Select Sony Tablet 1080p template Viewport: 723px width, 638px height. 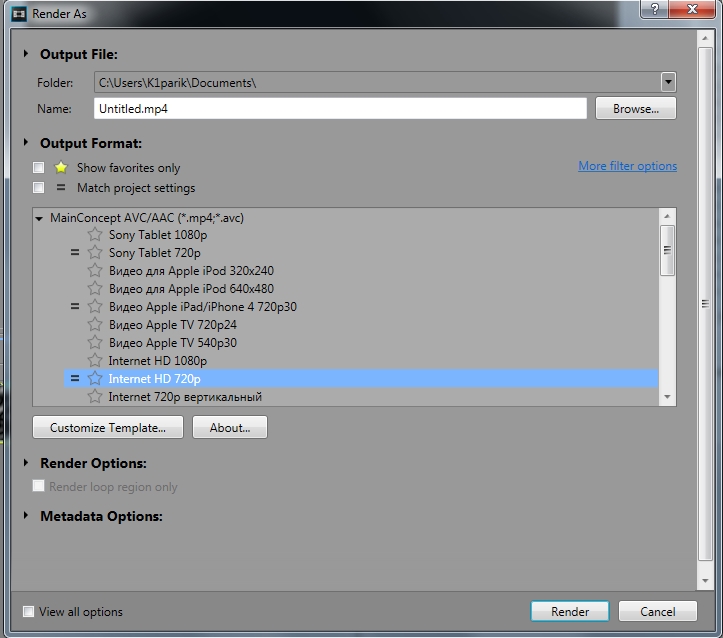158,235
